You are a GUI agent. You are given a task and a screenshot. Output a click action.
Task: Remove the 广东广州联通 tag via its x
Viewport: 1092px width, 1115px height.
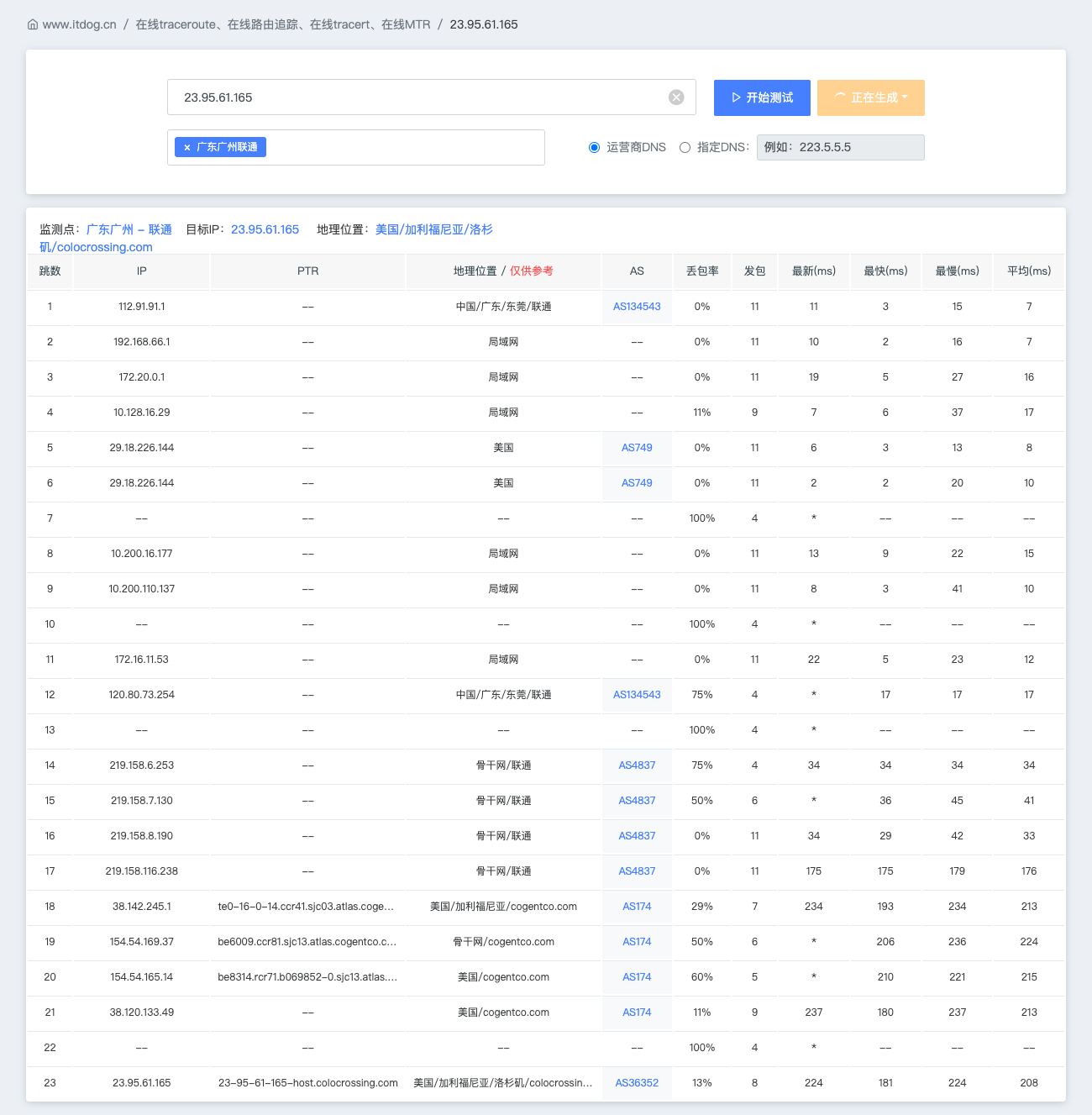[x=186, y=147]
